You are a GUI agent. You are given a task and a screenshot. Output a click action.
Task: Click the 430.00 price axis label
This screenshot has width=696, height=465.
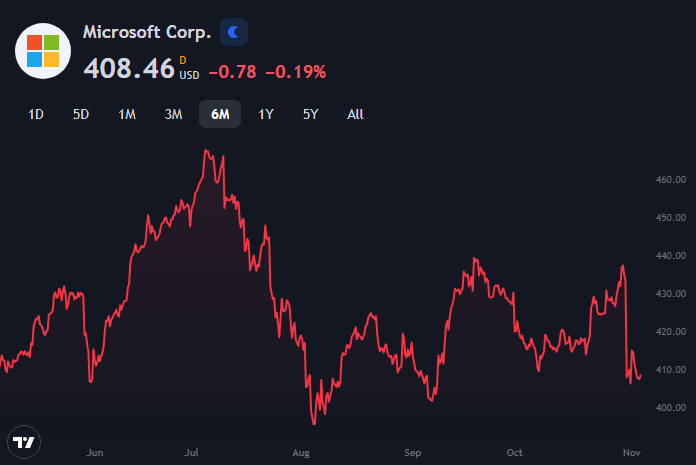click(671, 294)
